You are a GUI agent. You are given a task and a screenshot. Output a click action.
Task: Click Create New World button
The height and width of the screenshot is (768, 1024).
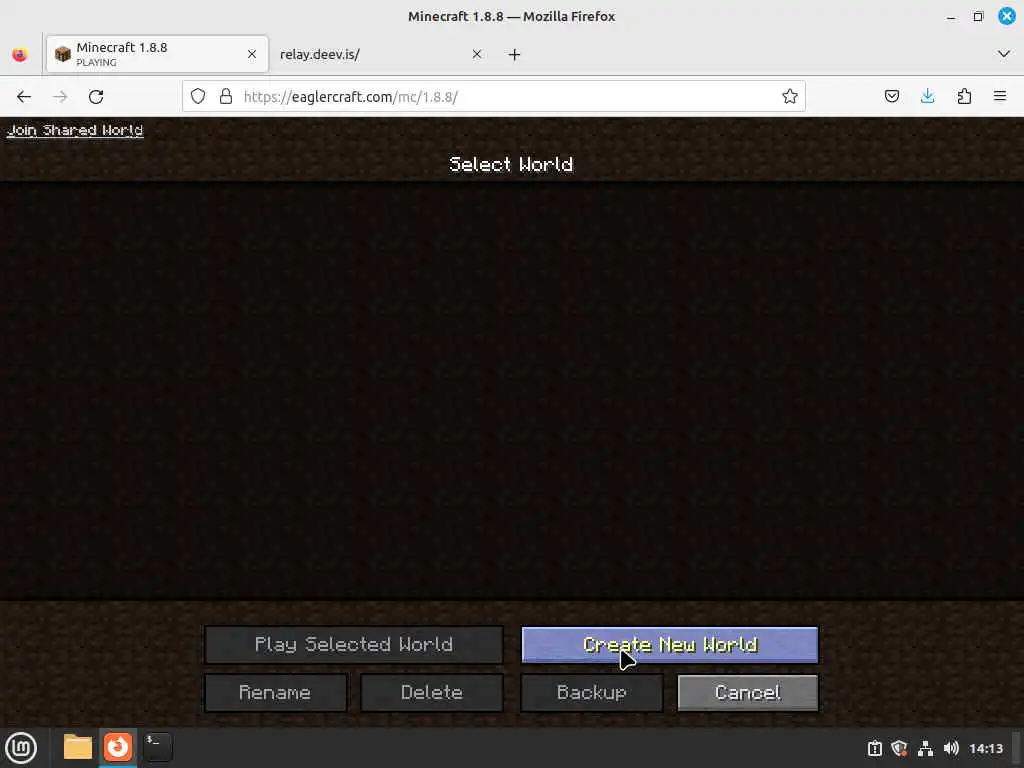[669, 645]
